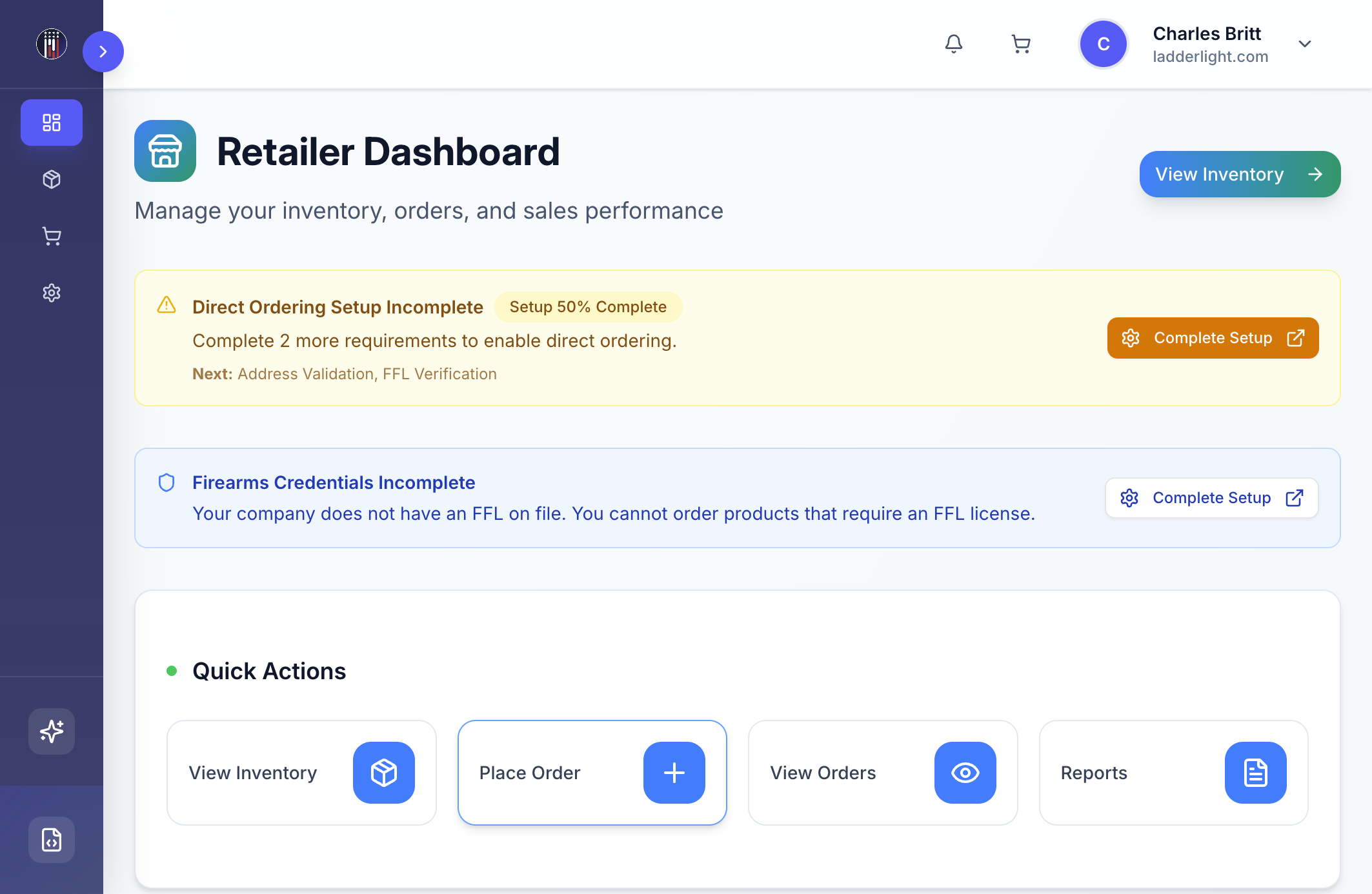1372x894 pixels.
Task: Click the eye icon on View Orders card
Action: click(965, 773)
